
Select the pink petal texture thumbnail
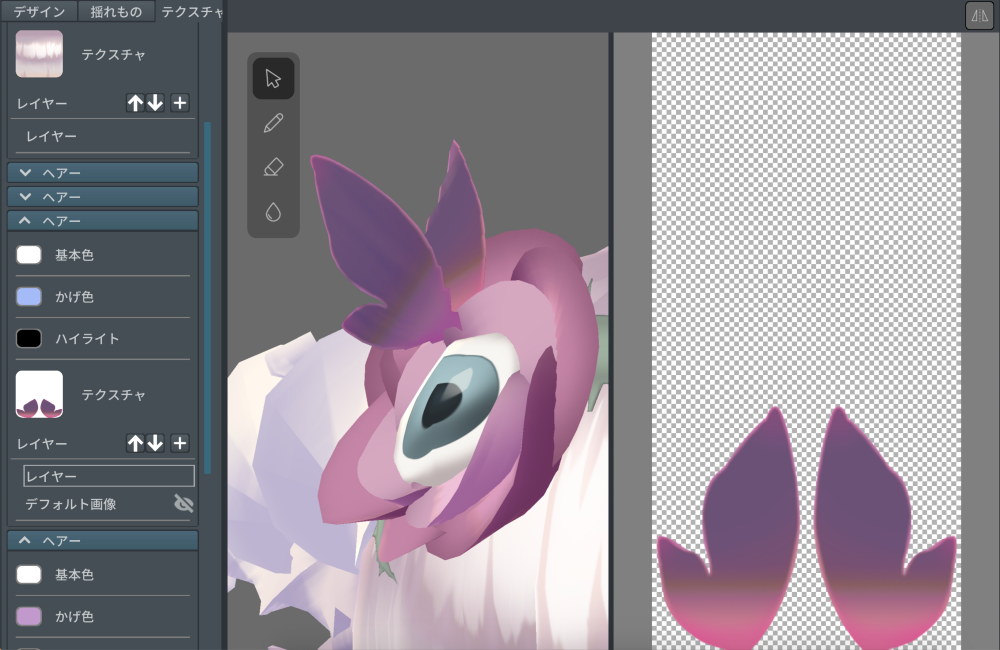(40, 395)
